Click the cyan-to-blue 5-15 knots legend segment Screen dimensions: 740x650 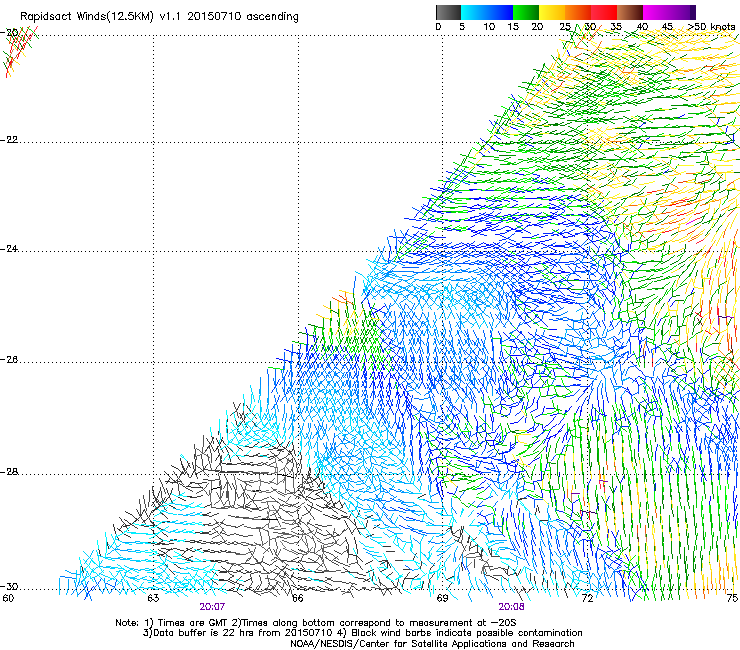(x=487, y=12)
